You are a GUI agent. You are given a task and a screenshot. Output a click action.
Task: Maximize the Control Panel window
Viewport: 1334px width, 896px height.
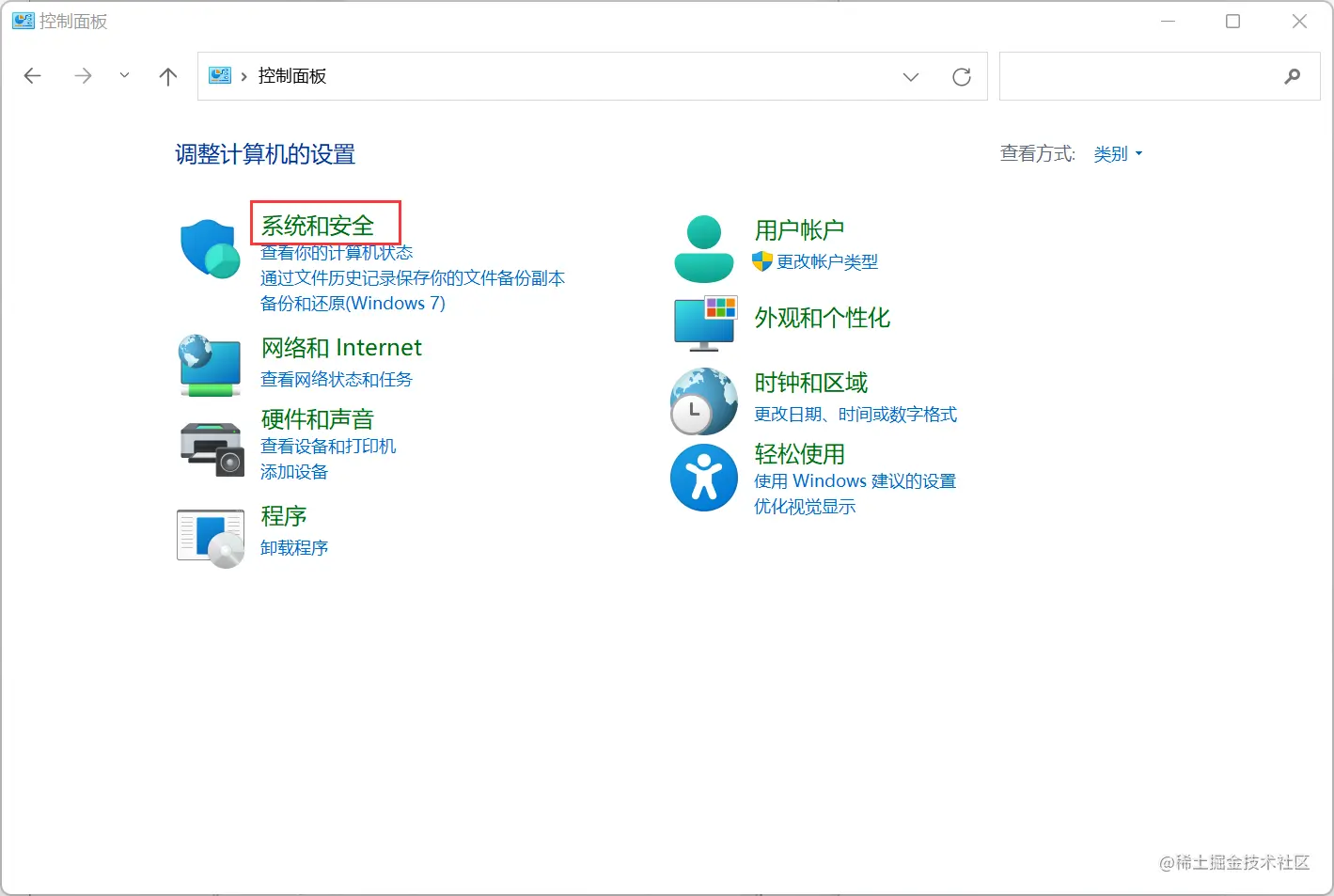(1232, 21)
